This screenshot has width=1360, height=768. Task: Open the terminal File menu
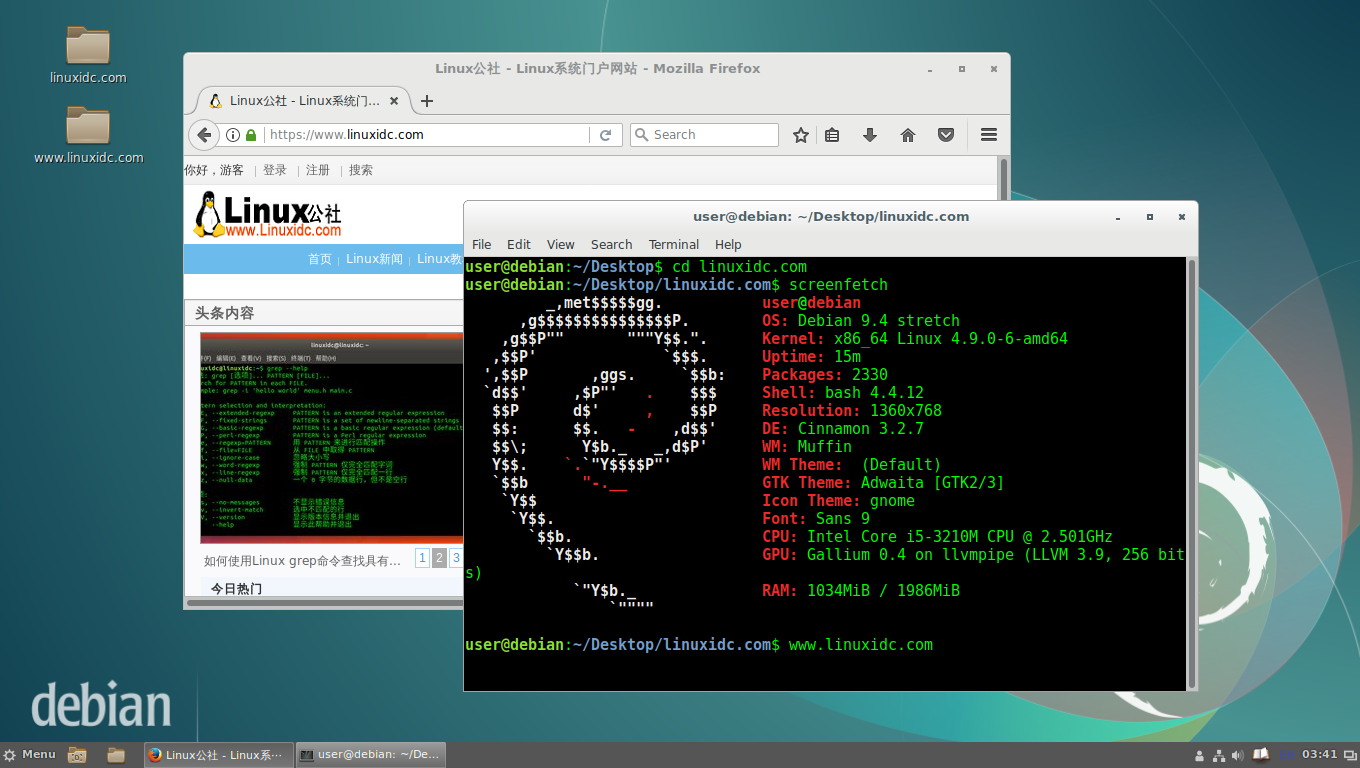point(482,244)
